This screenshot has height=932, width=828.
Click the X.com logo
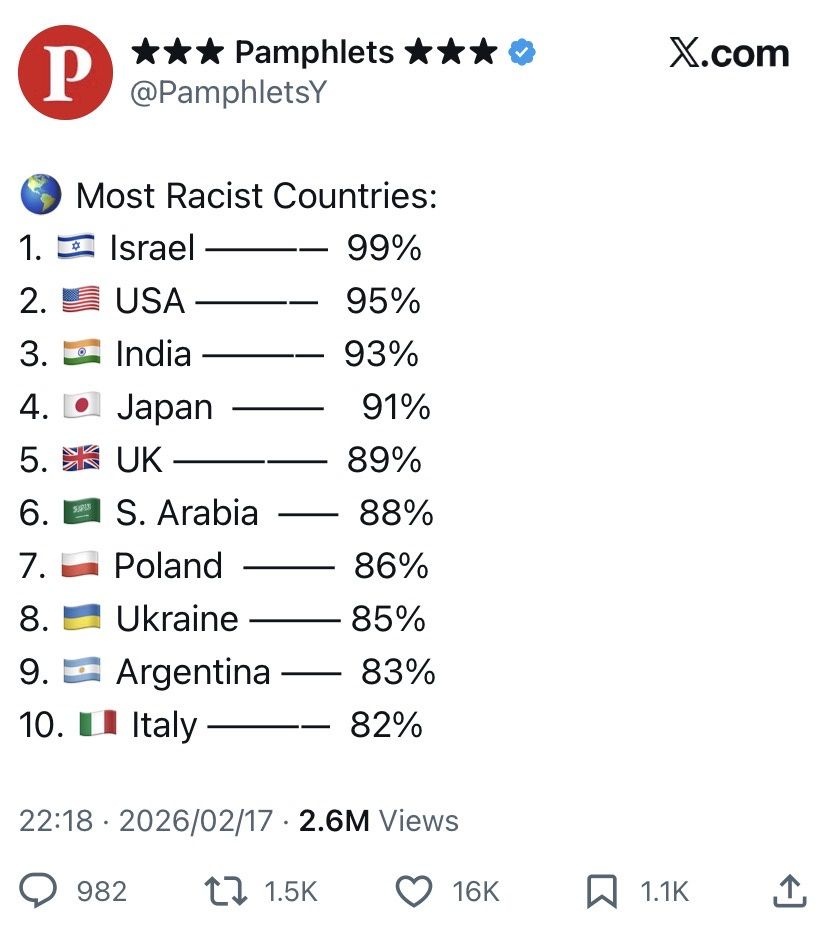[x=729, y=53]
